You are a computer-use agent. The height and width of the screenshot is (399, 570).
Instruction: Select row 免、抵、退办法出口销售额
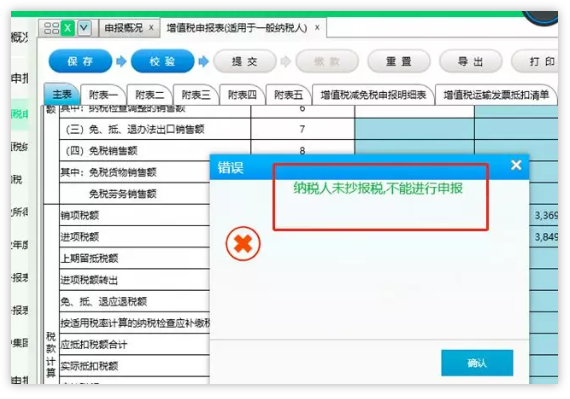pos(155,129)
